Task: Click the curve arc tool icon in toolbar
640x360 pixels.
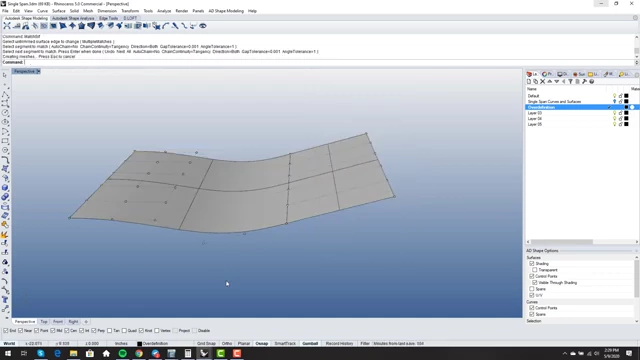Action: (x=166, y=26)
